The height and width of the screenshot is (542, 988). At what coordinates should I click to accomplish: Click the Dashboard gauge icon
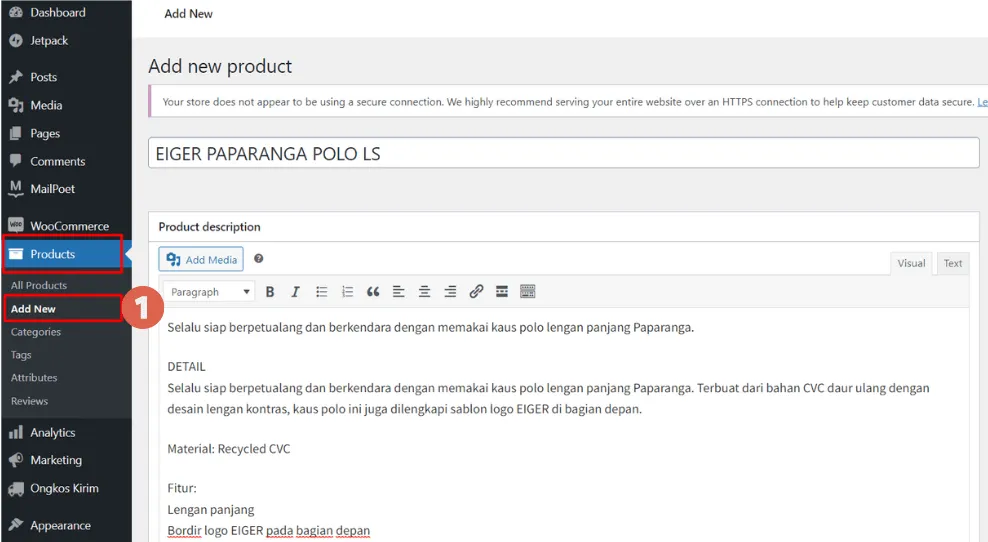coord(16,13)
